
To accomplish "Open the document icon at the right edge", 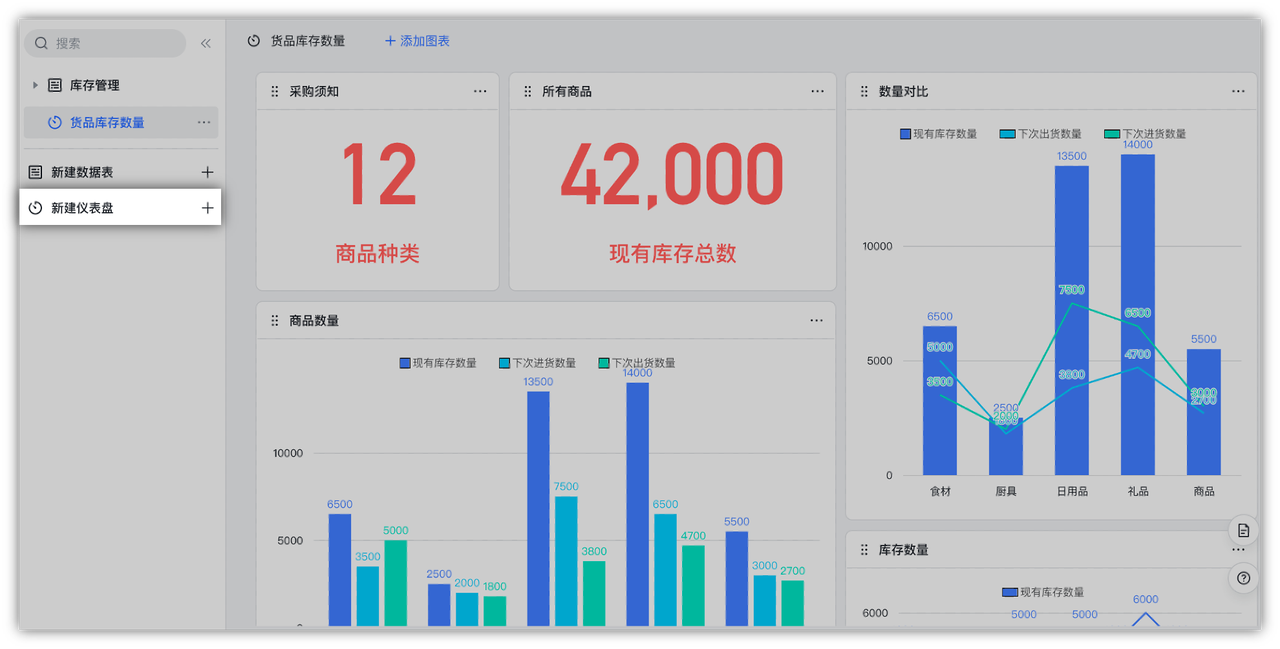I will point(1243,530).
